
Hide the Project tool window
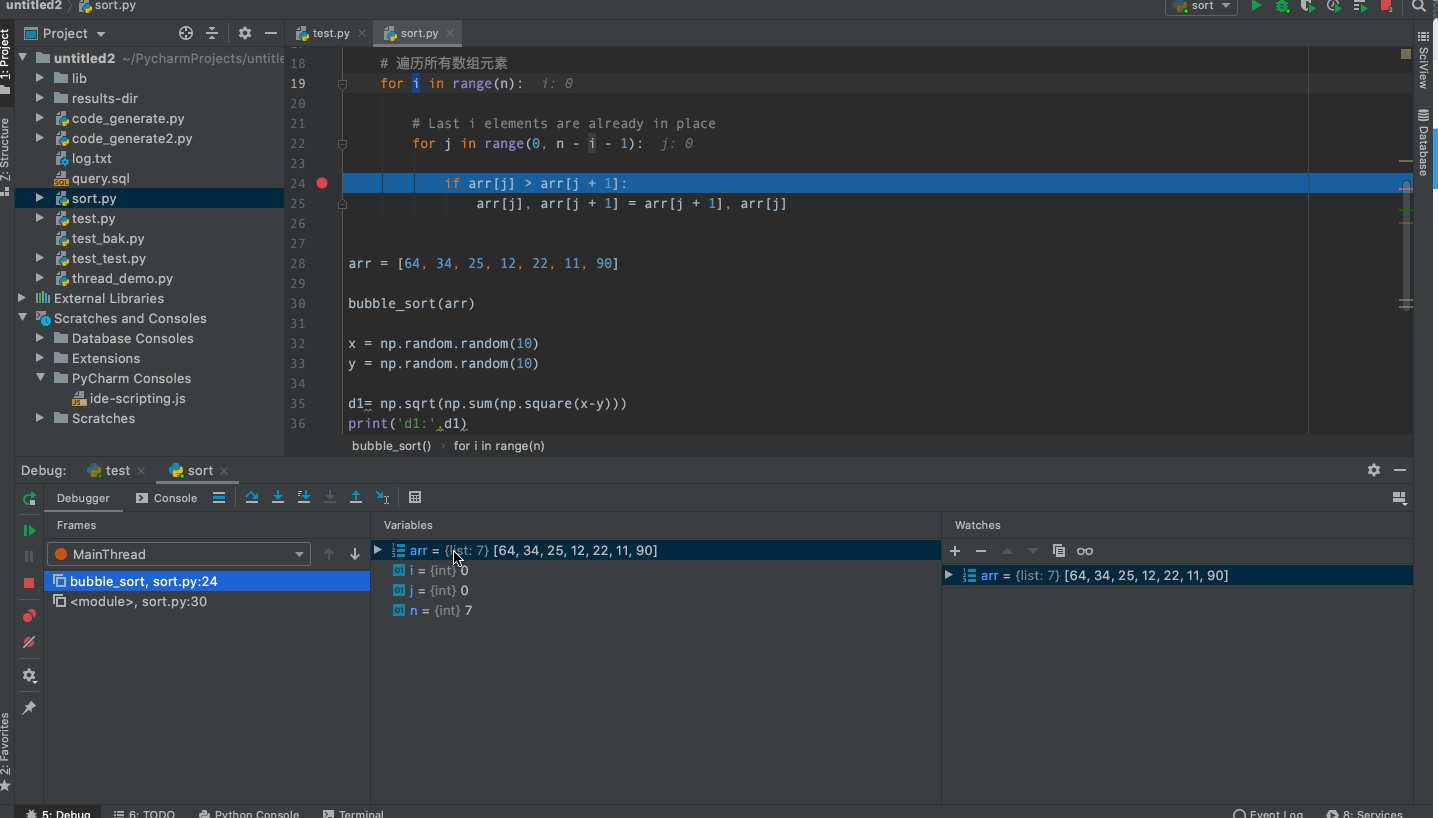tap(271, 33)
